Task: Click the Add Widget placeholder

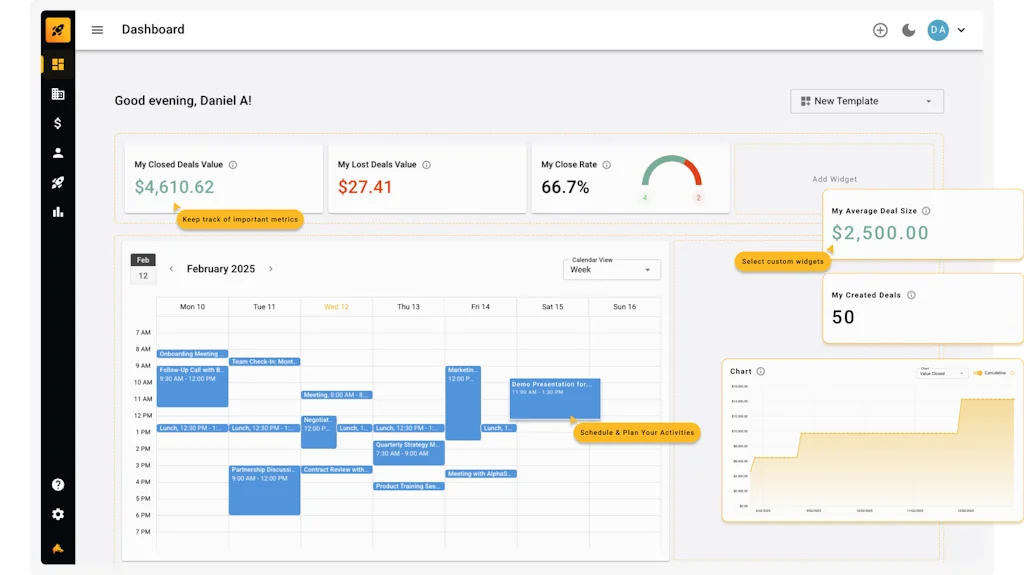Action: tap(834, 179)
